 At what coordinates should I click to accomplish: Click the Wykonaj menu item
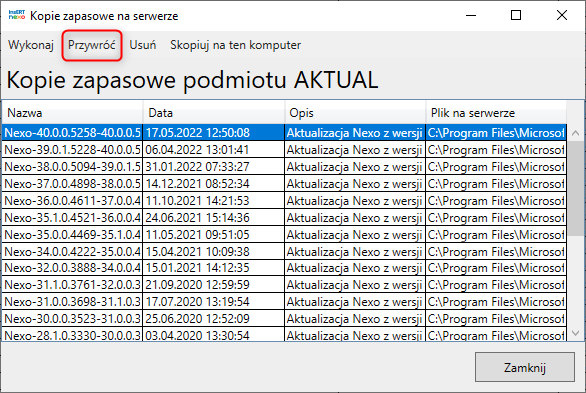[31, 45]
